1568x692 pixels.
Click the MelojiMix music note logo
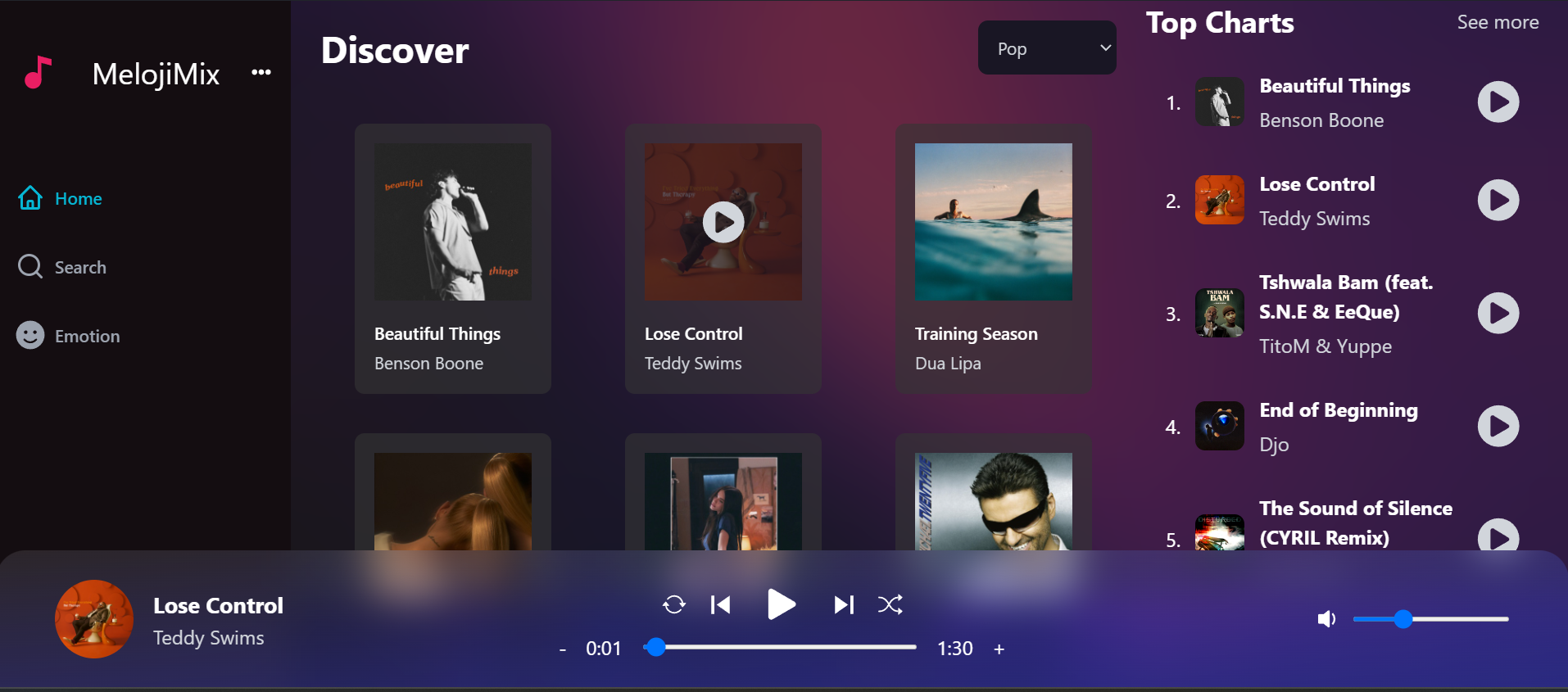click(38, 73)
